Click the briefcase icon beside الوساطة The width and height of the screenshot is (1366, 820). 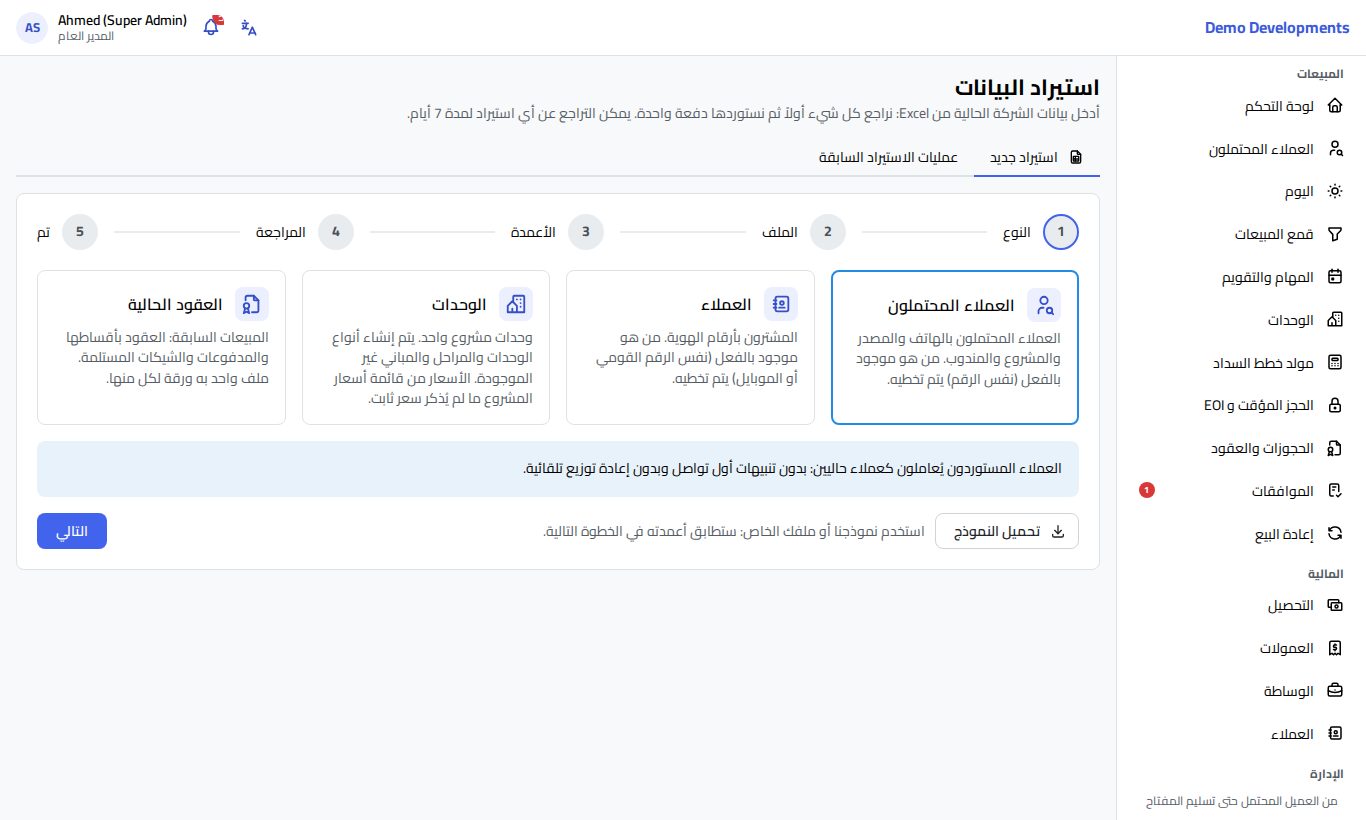click(1334, 691)
